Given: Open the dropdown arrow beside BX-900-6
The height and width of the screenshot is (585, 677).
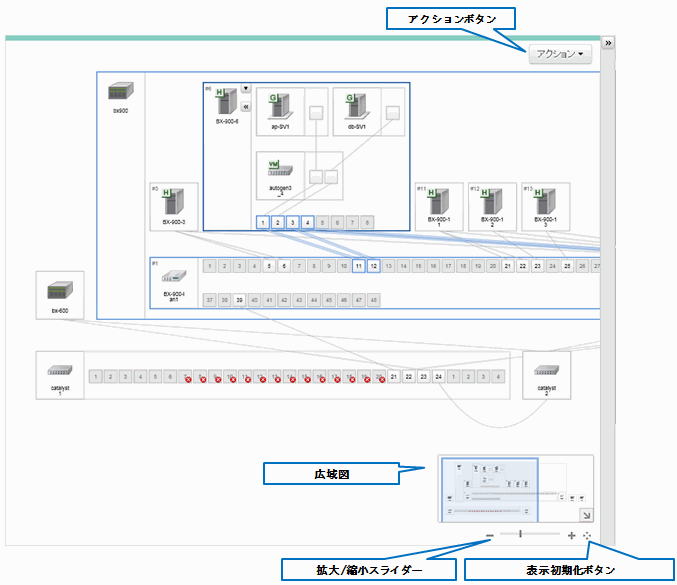Looking at the screenshot, I should (246, 89).
